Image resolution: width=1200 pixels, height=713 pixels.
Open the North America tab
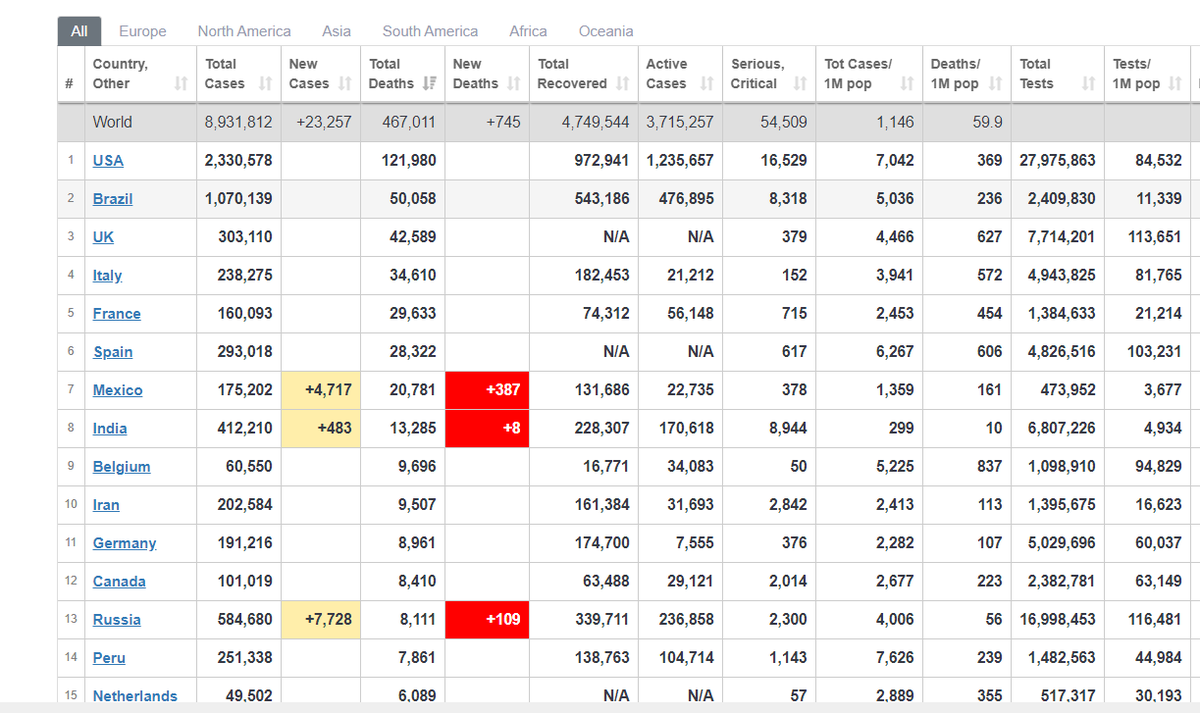pos(244,31)
